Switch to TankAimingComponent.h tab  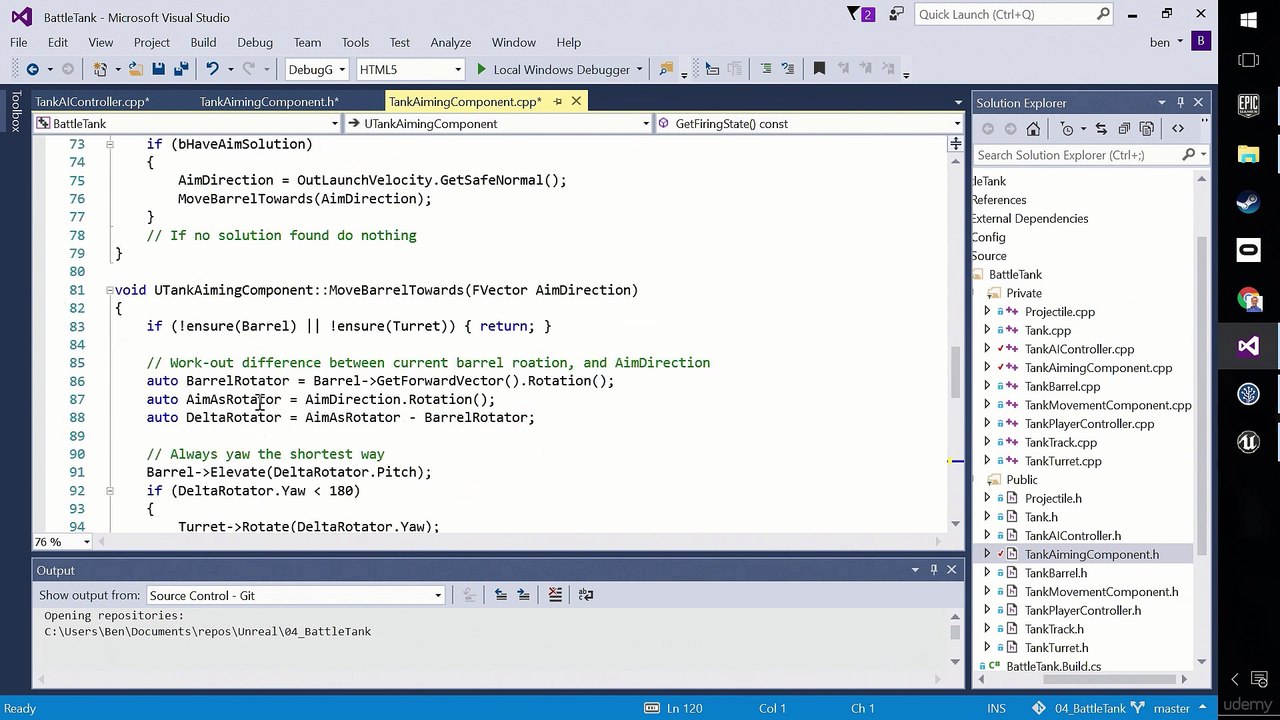pyautogui.click(x=269, y=101)
